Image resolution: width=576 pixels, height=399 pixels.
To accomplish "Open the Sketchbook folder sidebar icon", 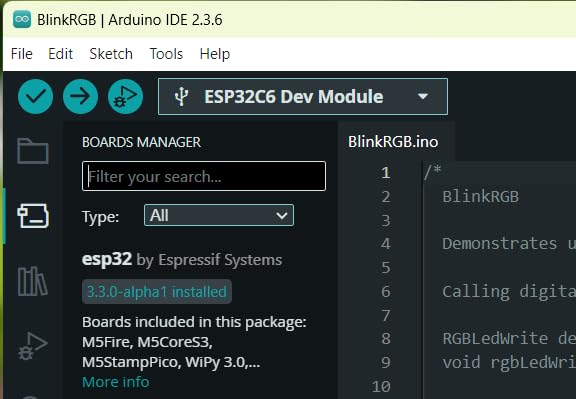I will pyautogui.click(x=33, y=151).
